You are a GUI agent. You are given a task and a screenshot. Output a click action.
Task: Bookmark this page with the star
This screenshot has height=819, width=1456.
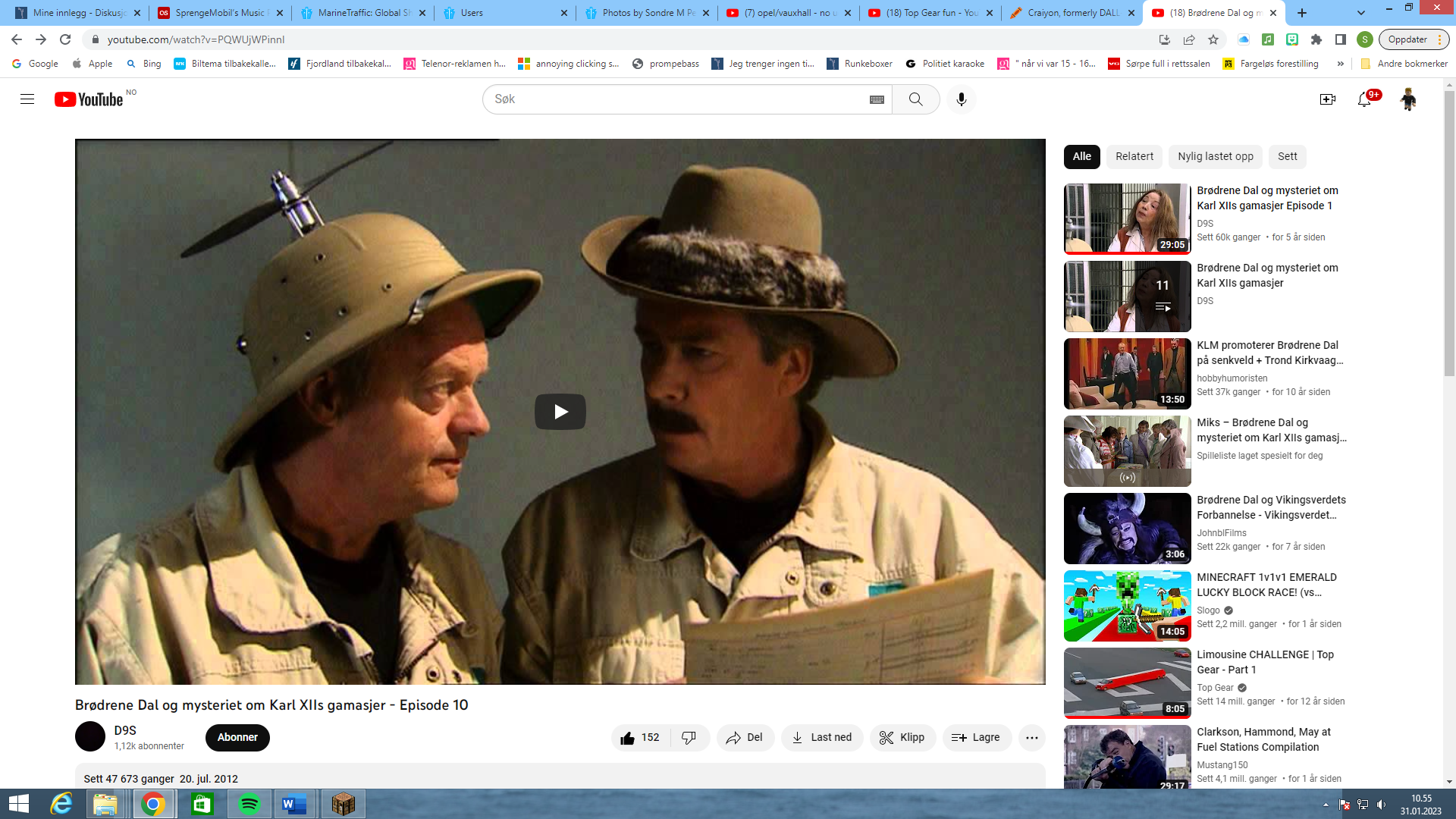pyautogui.click(x=1213, y=39)
